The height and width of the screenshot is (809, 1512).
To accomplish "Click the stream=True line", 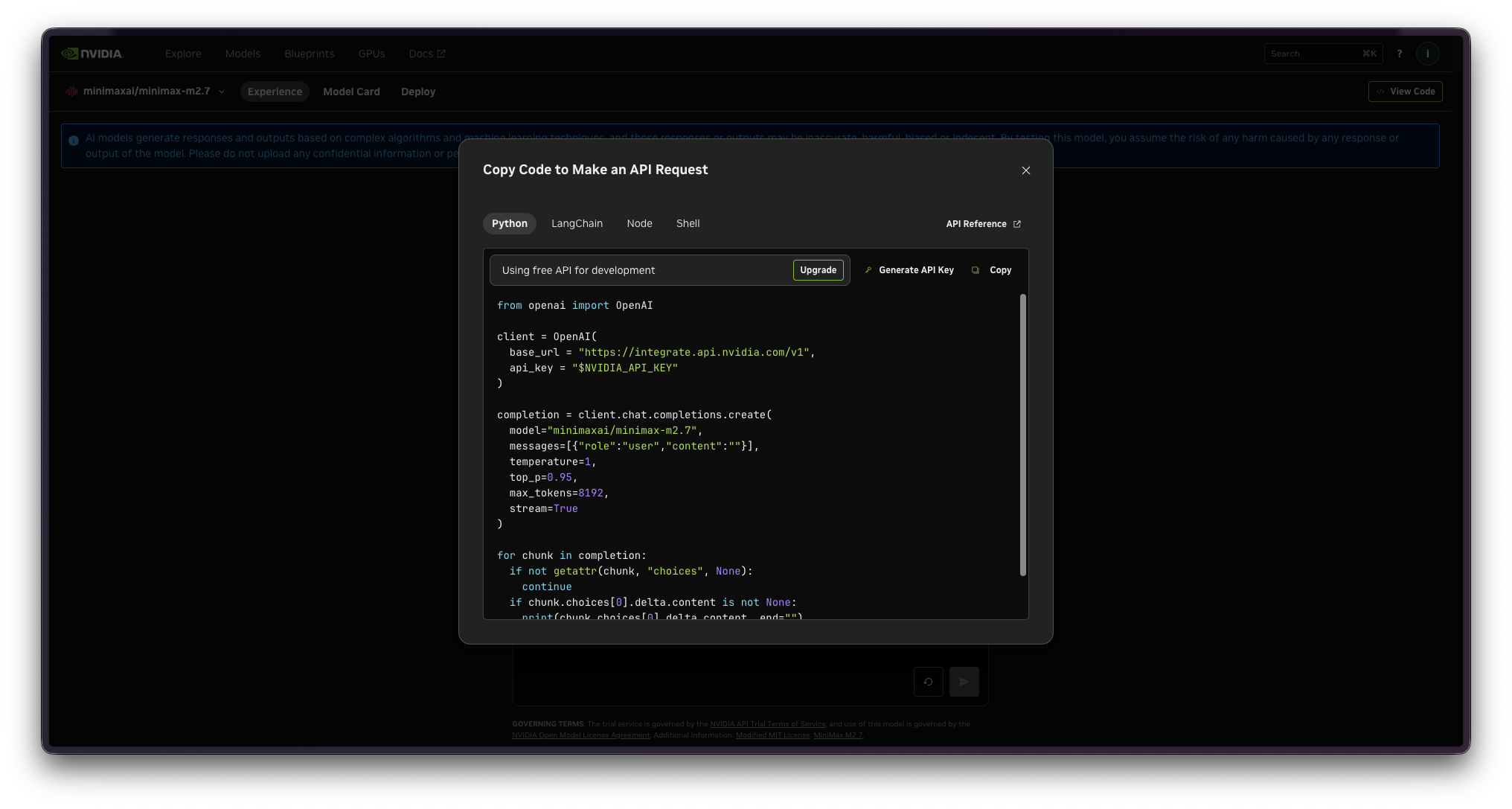I will (x=543, y=508).
